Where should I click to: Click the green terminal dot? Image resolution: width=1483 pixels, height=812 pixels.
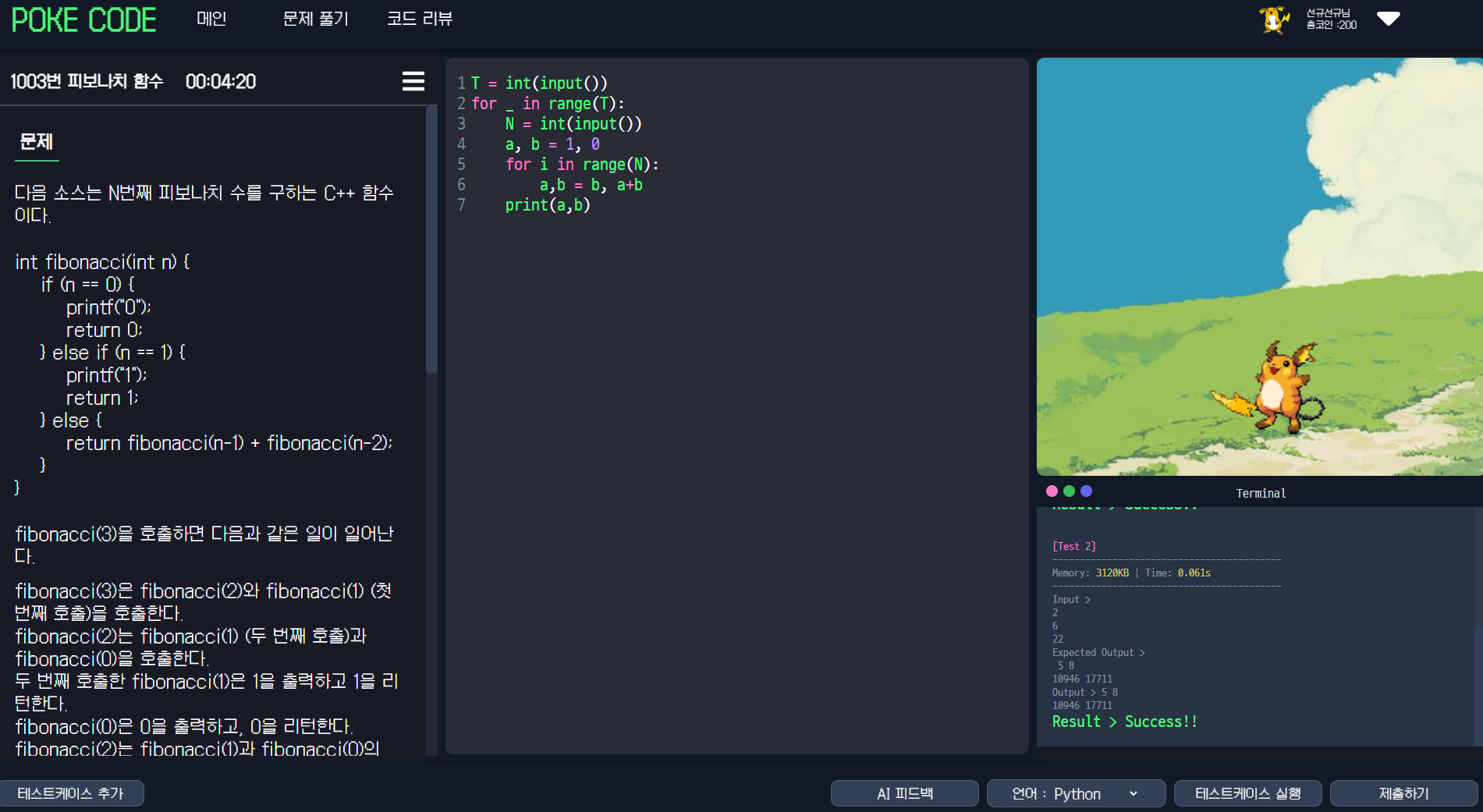point(1069,491)
